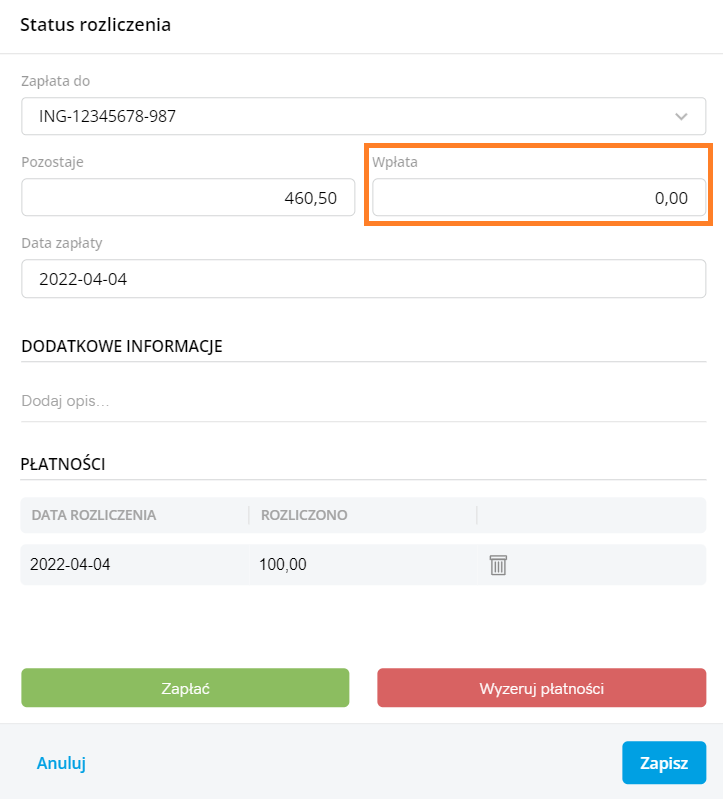Screen dimensions: 723x799
Task: Expand the Zapłata do dropdown chevron
Action: tap(681, 117)
